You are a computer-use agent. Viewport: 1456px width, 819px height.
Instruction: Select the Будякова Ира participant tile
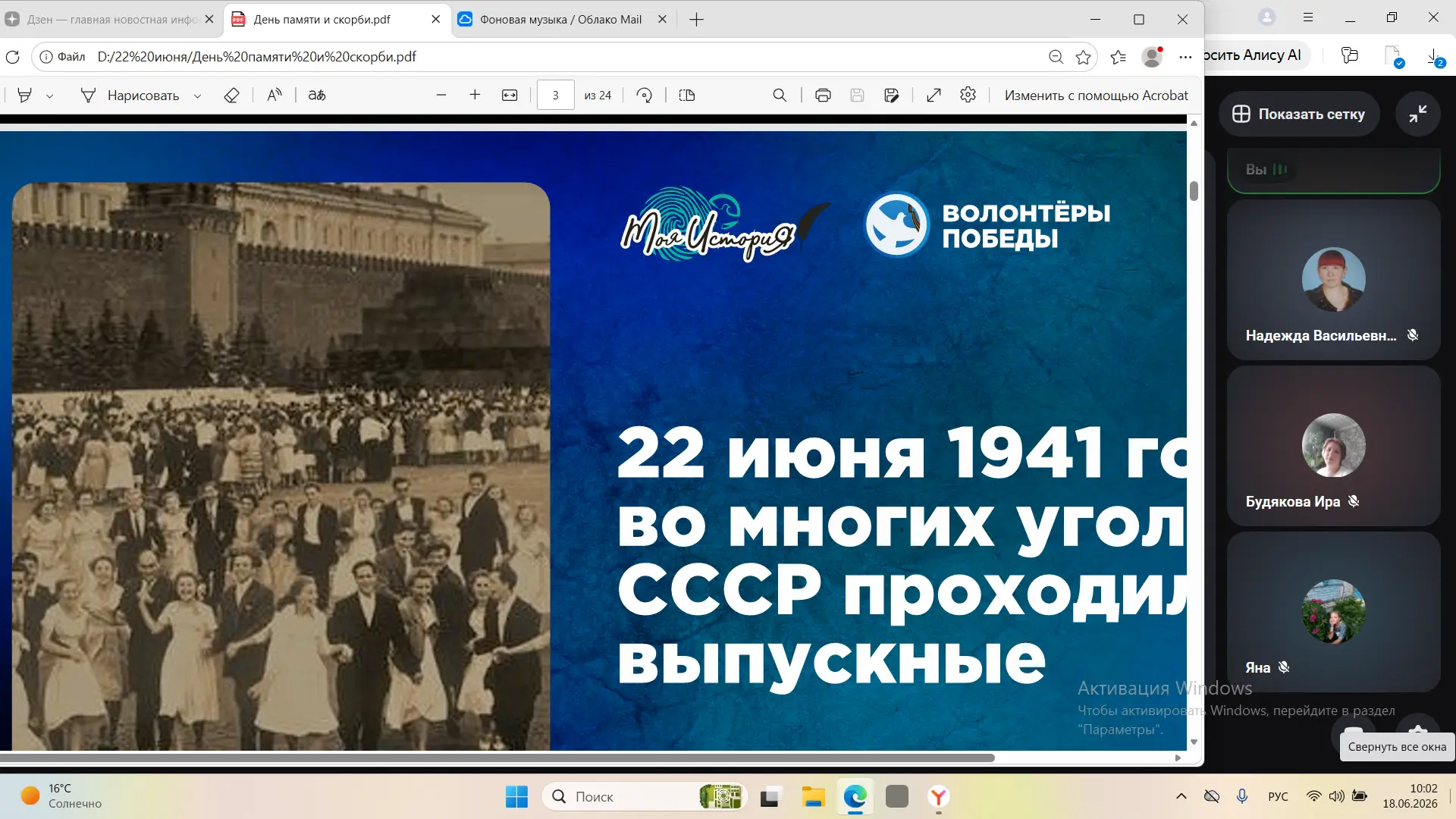click(x=1333, y=446)
